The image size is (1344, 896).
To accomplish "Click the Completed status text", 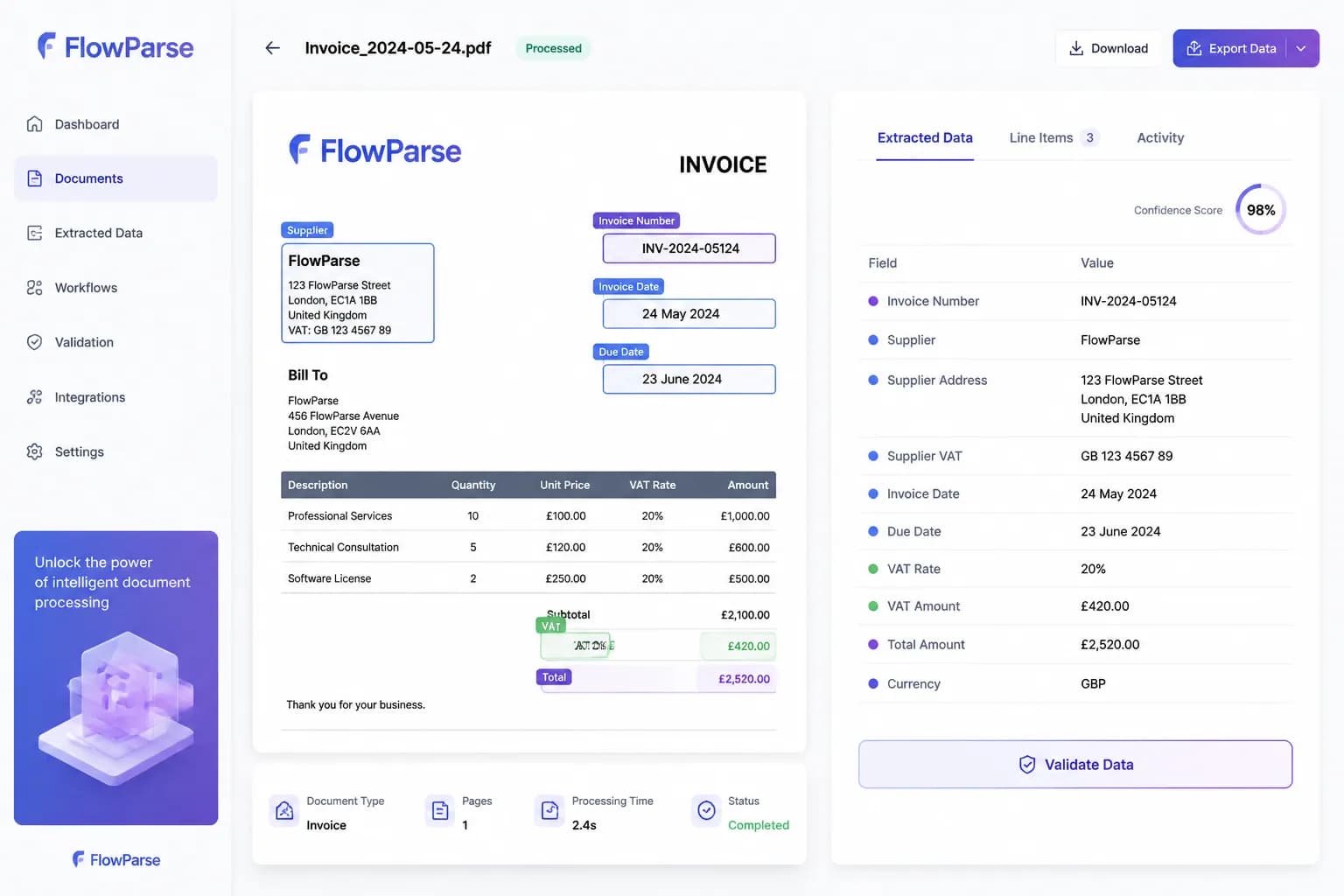I will click(x=759, y=825).
